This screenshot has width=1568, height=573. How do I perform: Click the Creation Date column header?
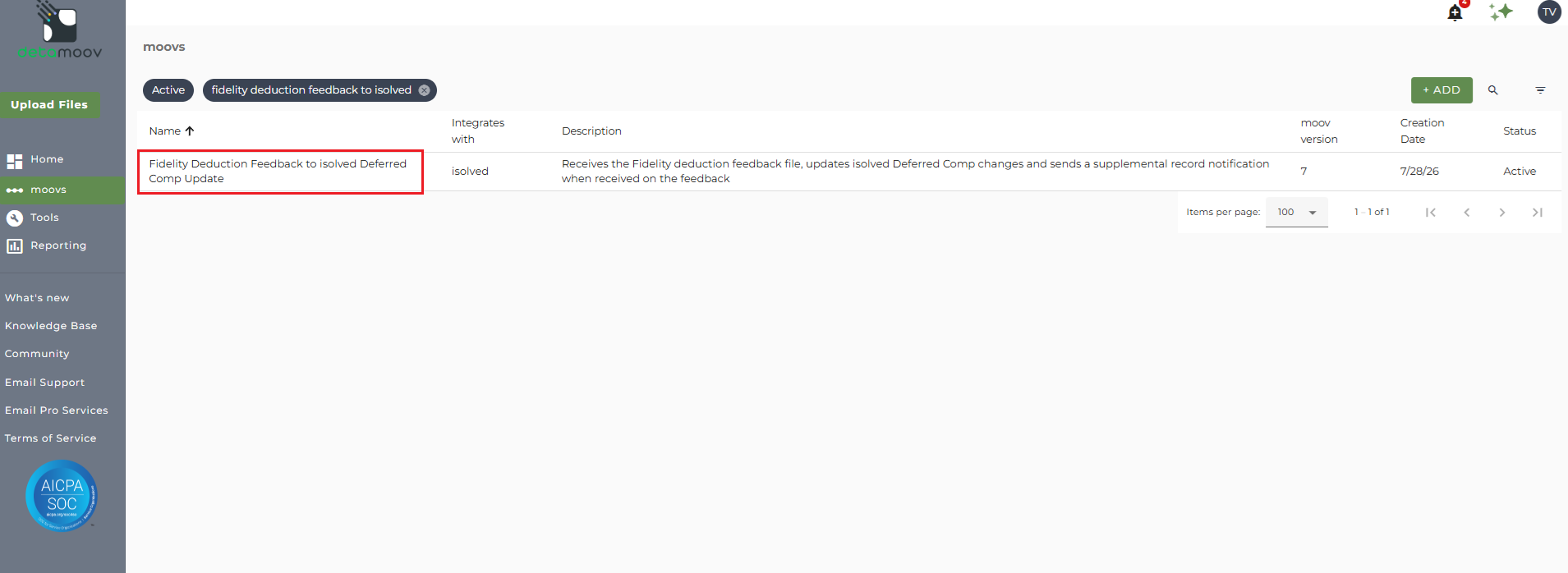tap(1422, 131)
